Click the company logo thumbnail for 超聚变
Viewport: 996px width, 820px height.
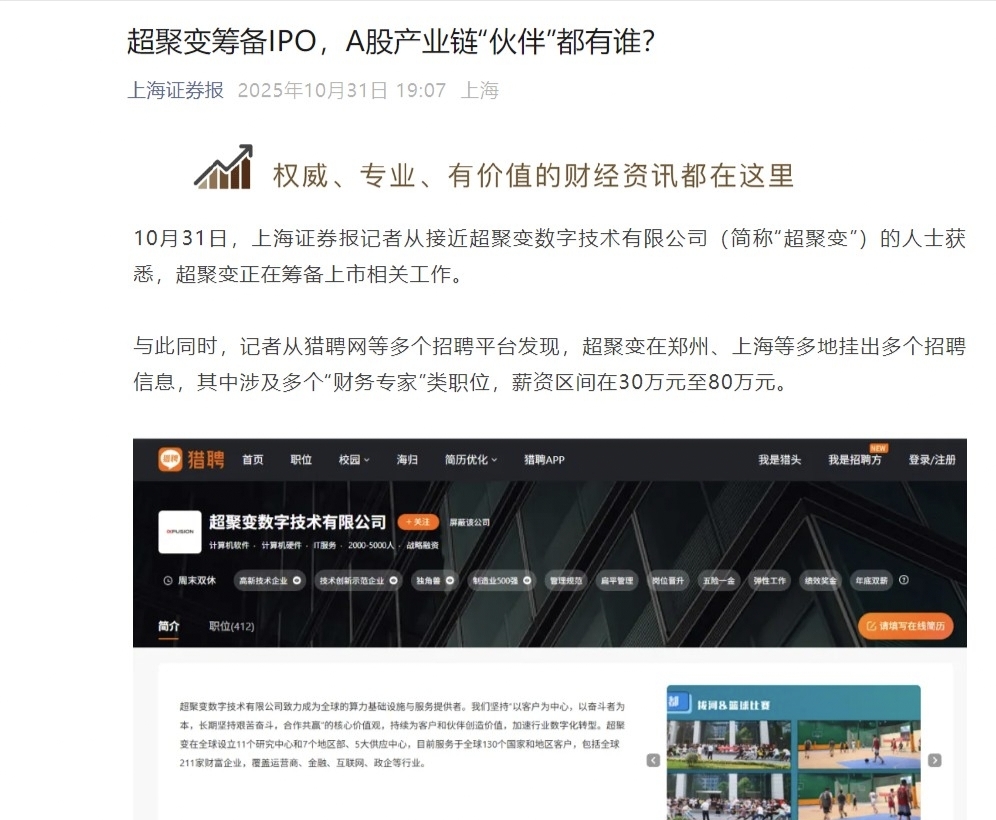(x=180, y=532)
